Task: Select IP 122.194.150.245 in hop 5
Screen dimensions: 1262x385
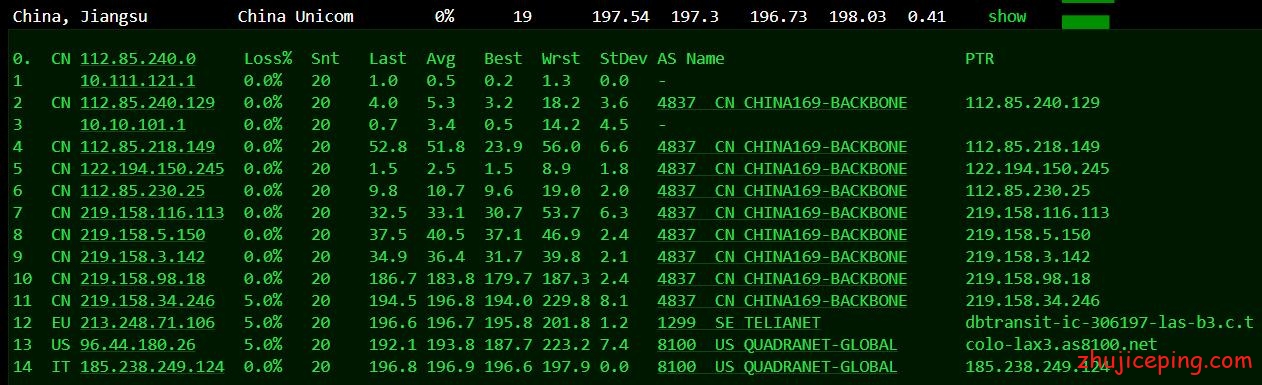Action: pyautogui.click(x=152, y=169)
